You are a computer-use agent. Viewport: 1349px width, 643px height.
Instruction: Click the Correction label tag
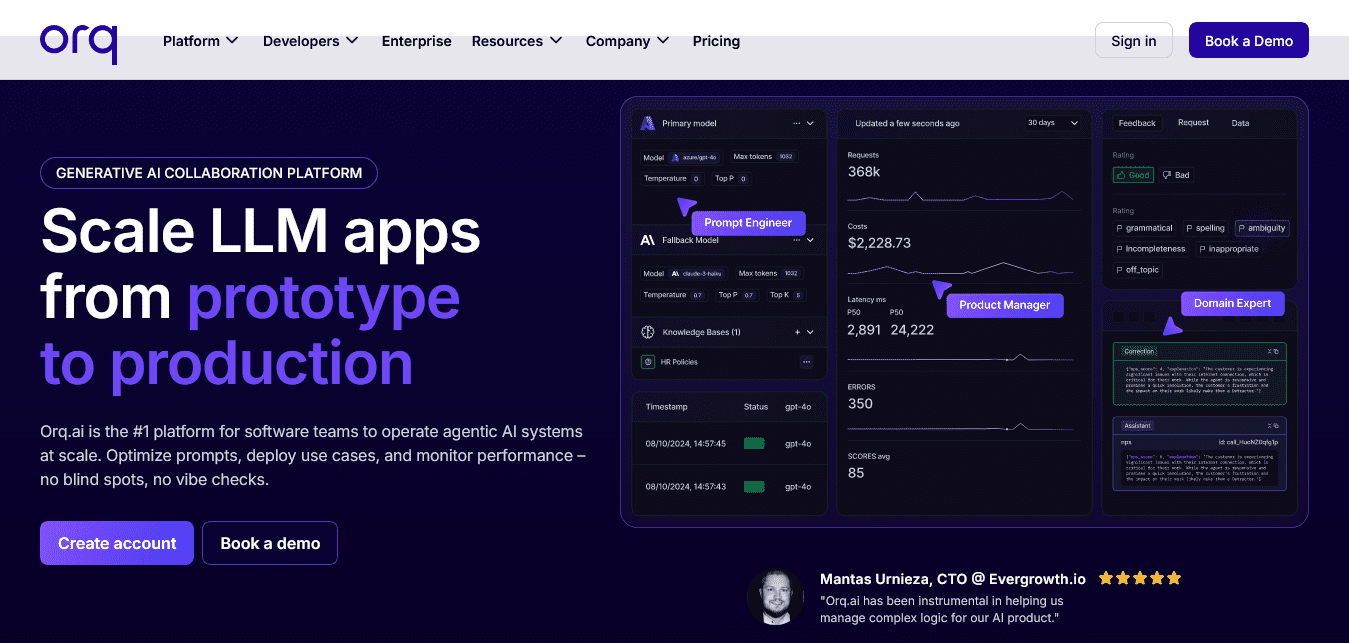[x=1139, y=352]
